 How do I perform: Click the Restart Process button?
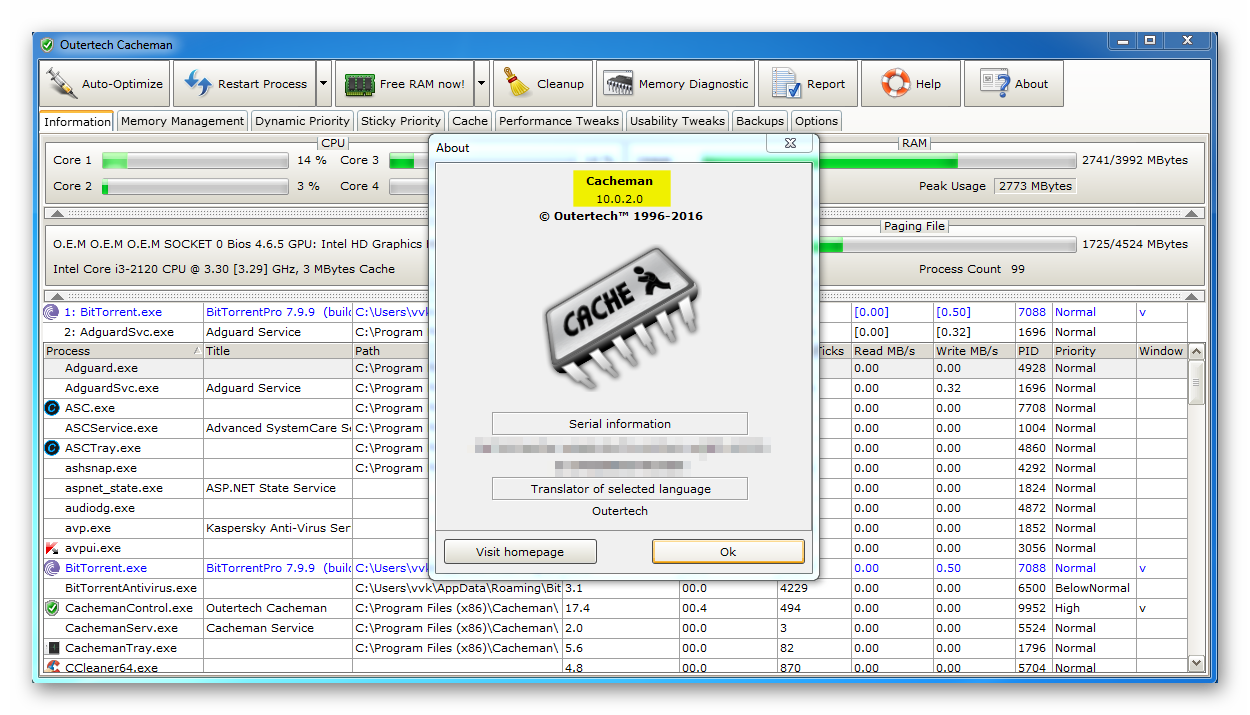coord(245,84)
